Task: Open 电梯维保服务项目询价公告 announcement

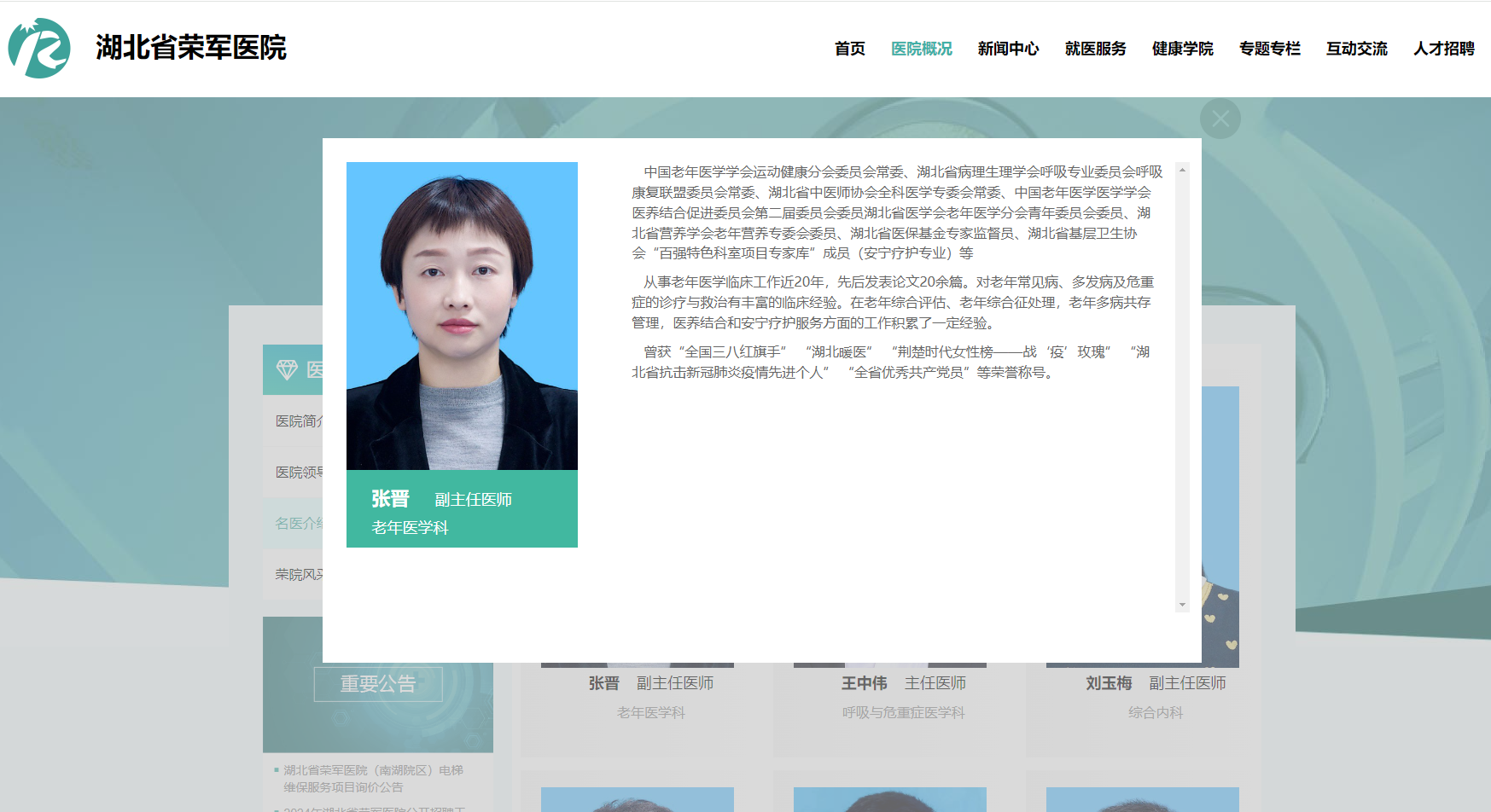Action: click(373, 779)
